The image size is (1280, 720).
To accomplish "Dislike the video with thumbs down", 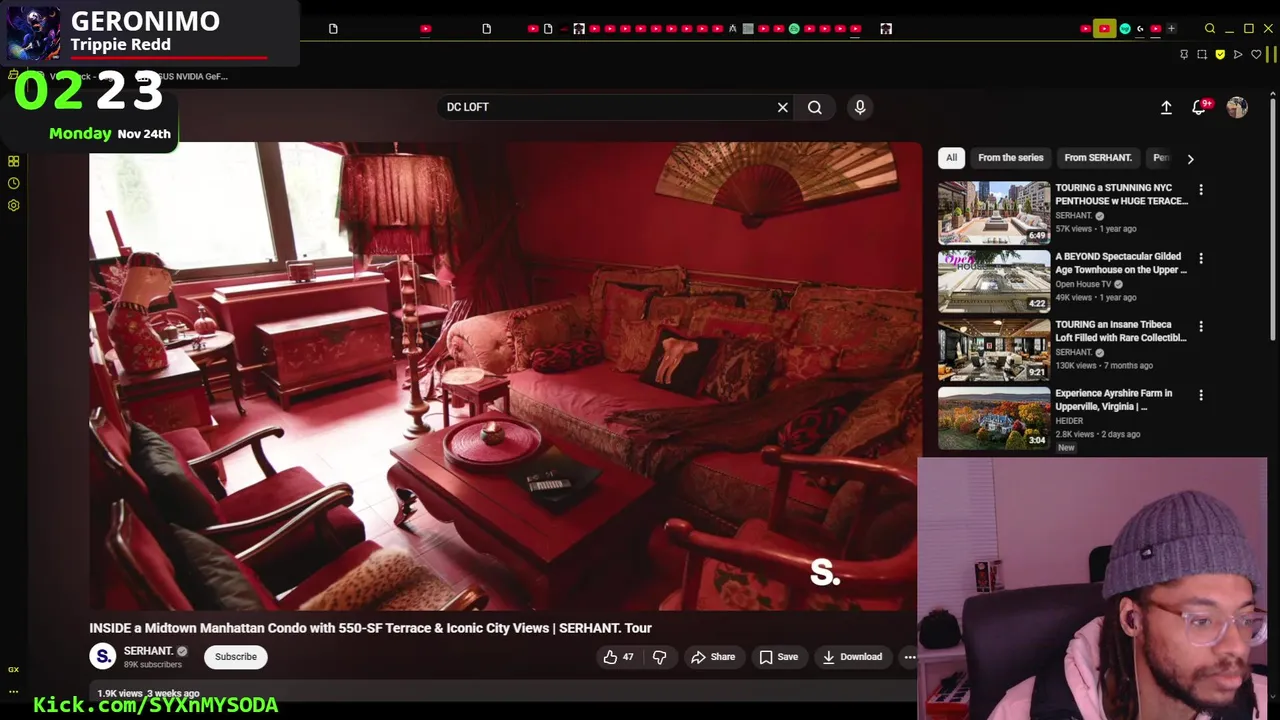I will [659, 657].
